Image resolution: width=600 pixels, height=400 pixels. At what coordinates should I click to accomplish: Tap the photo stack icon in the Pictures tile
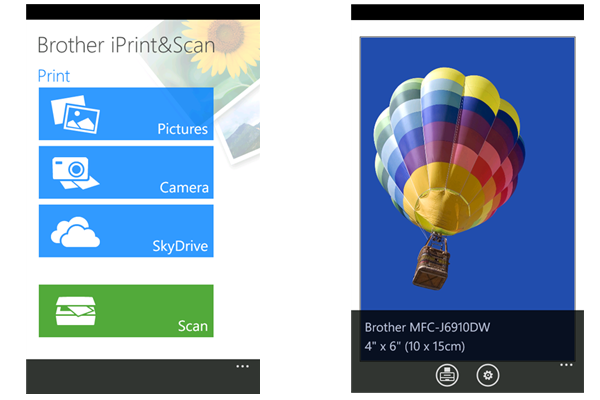coord(75,114)
